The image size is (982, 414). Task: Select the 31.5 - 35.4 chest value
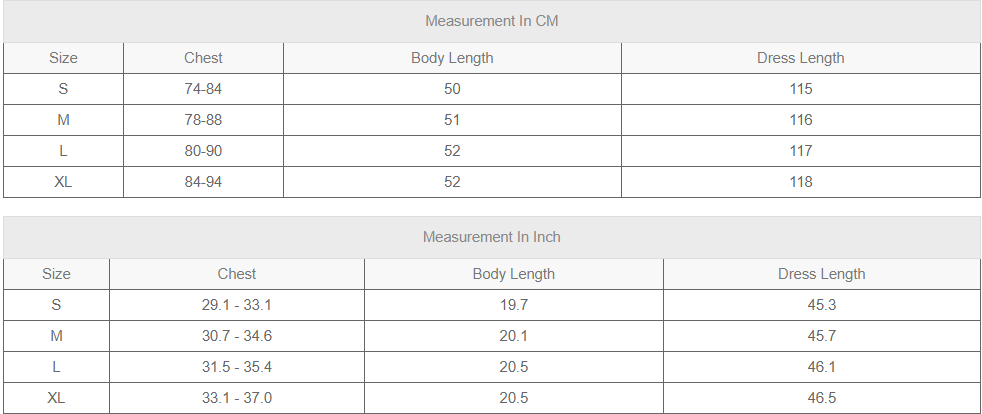point(237,367)
